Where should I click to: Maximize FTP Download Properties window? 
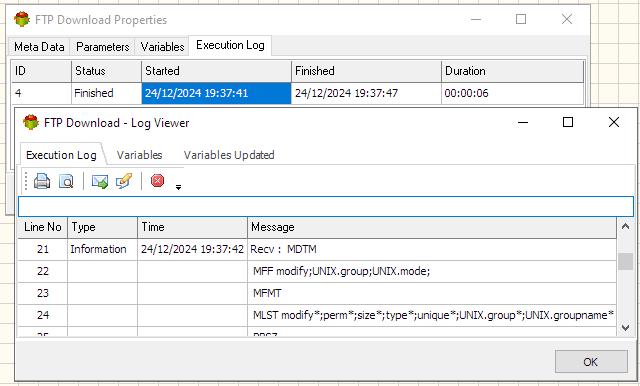pyautogui.click(x=521, y=19)
